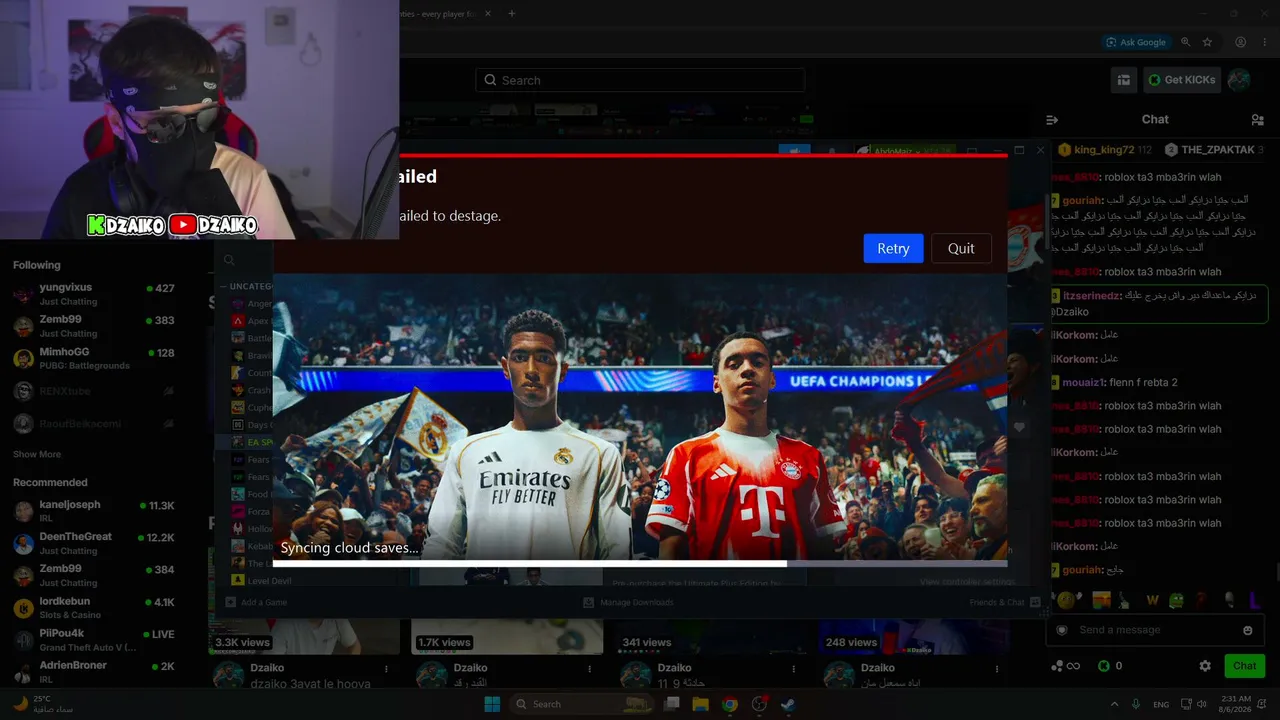Close the current Chrome tab
The height and width of the screenshot is (720, 1280).
489,13
